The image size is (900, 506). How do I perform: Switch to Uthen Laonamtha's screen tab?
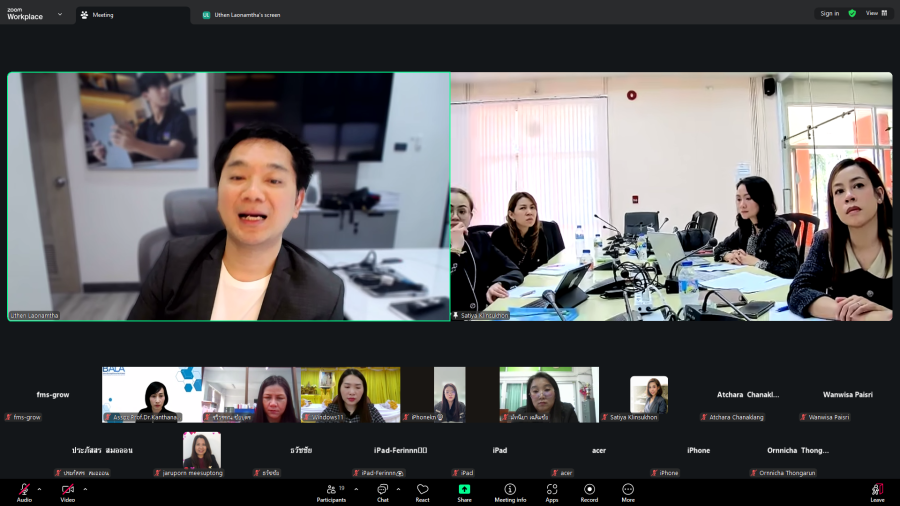(248, 15)
